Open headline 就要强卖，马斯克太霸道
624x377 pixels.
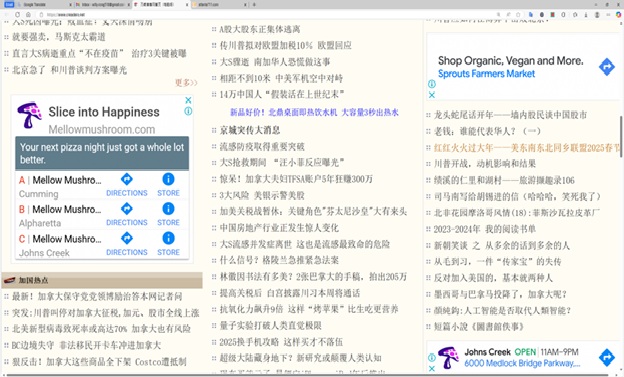click(59, 37)
